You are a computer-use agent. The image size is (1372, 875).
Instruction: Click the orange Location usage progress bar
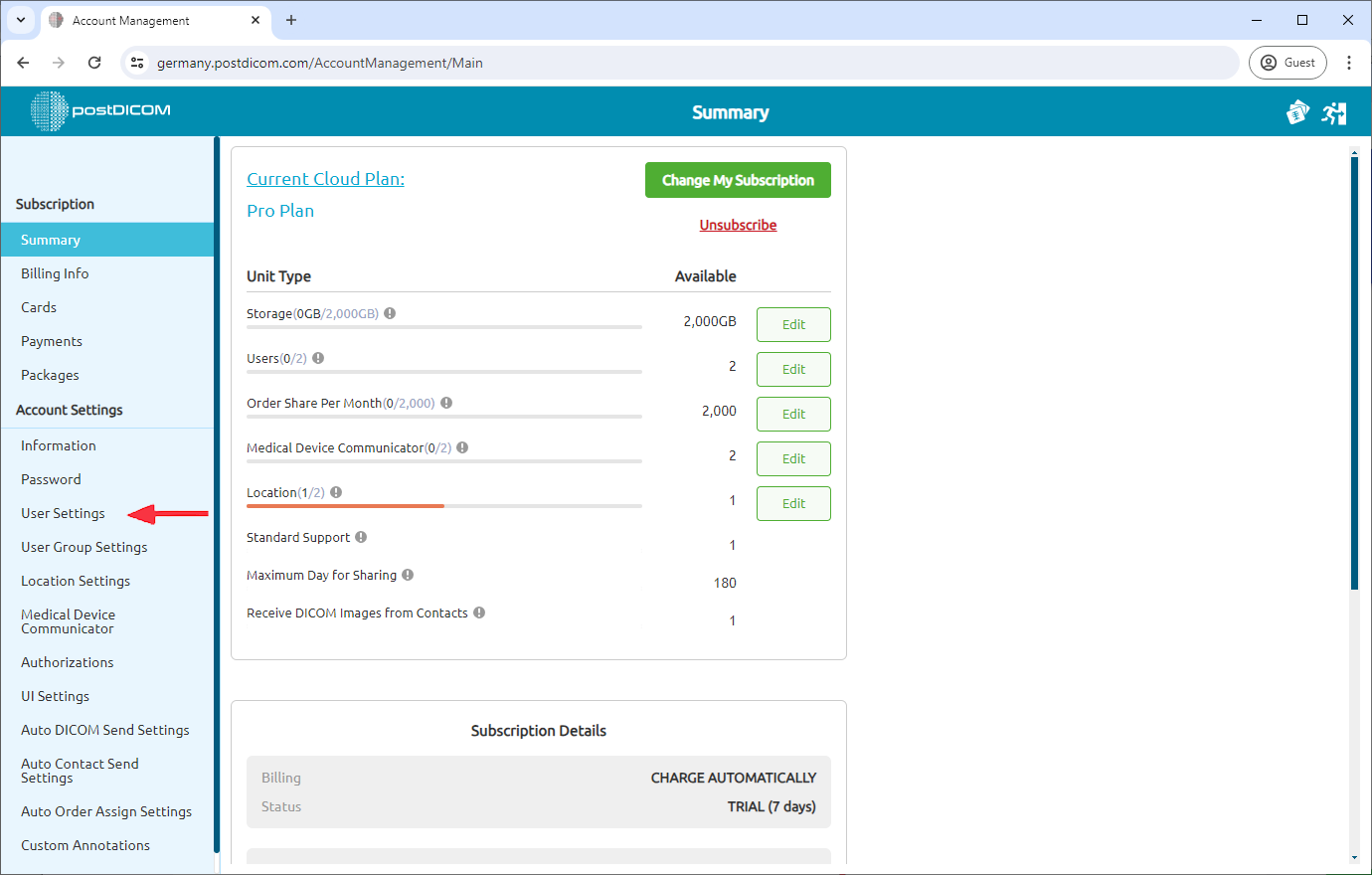(x=345, y=505)
